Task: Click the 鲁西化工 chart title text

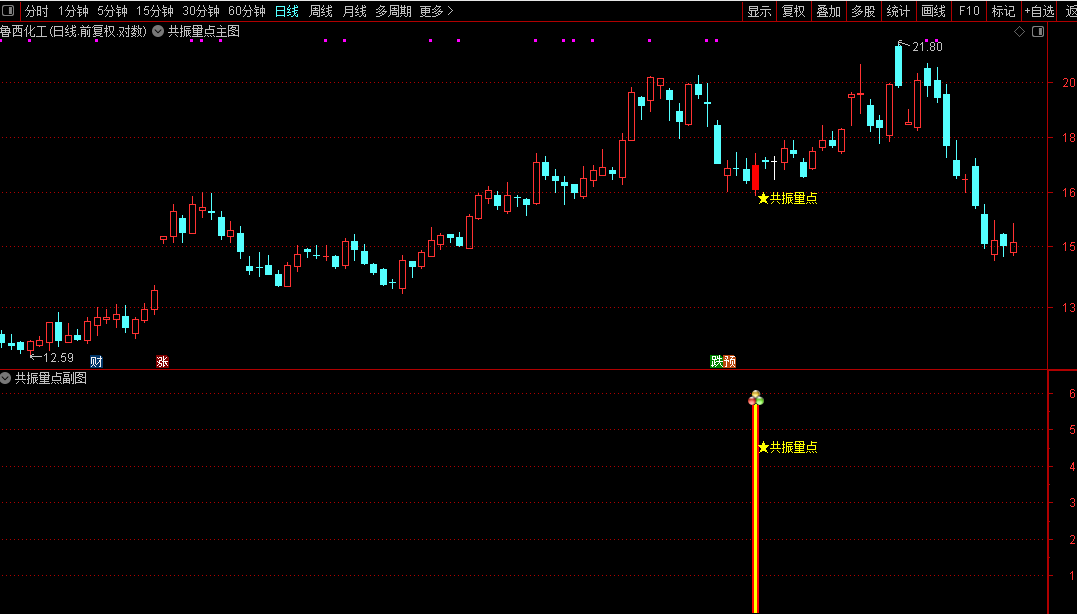Action: coord(73,32)
